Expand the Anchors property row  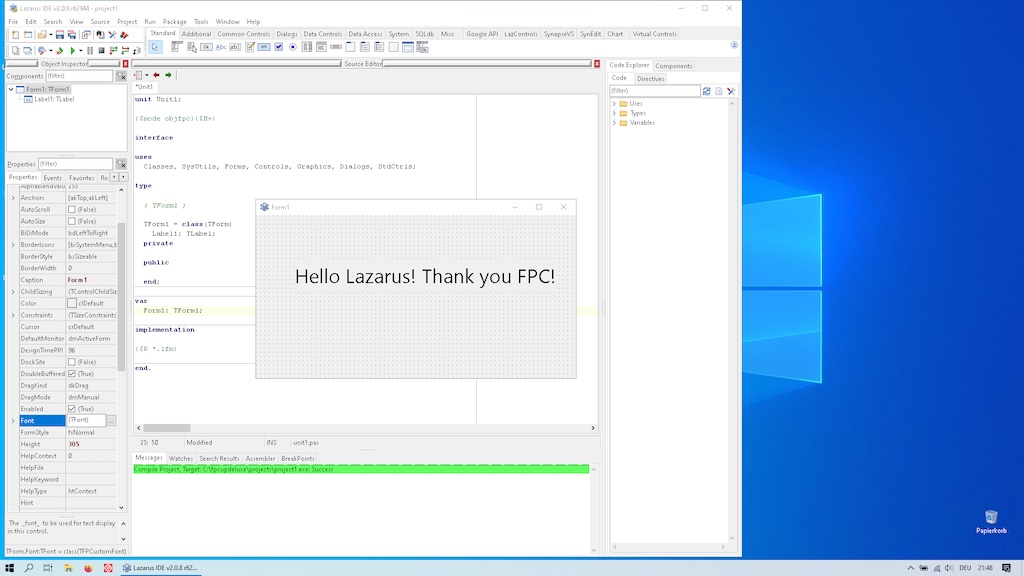click(13, 198)
